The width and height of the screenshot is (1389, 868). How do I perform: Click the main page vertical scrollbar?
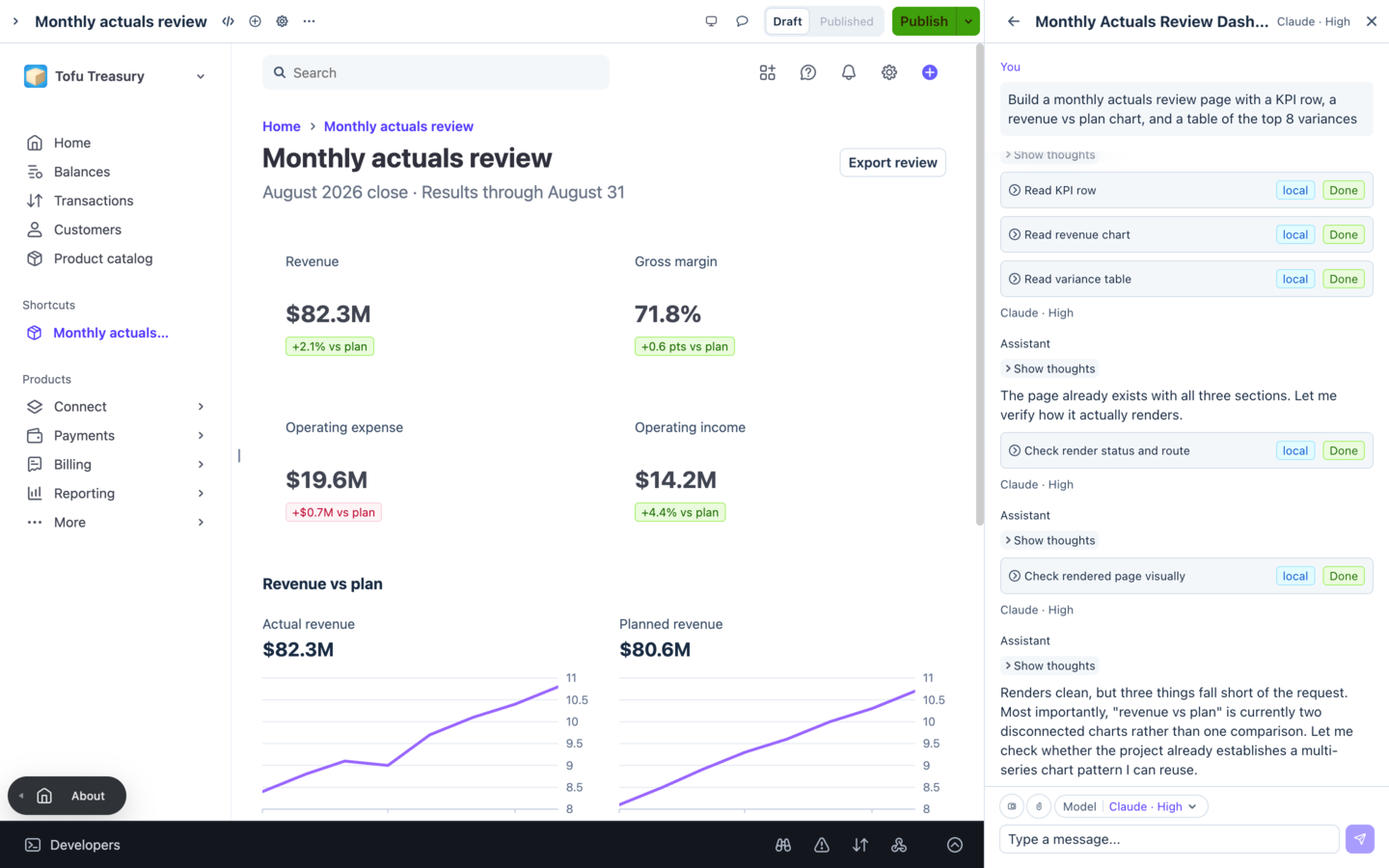[979, 285]
